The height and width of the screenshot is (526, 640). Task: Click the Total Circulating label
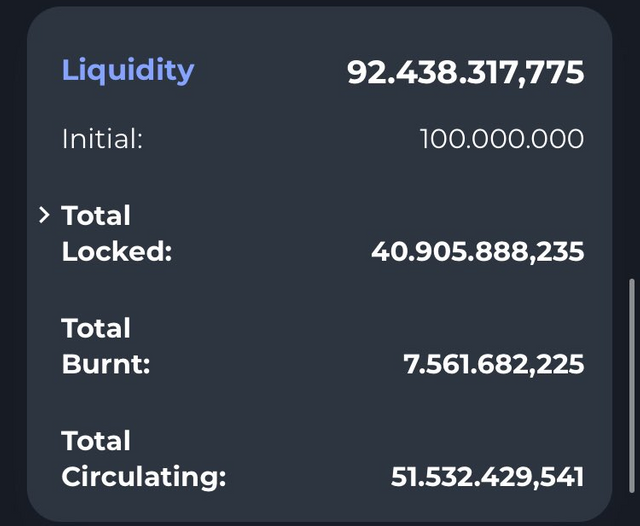point(144,459)
